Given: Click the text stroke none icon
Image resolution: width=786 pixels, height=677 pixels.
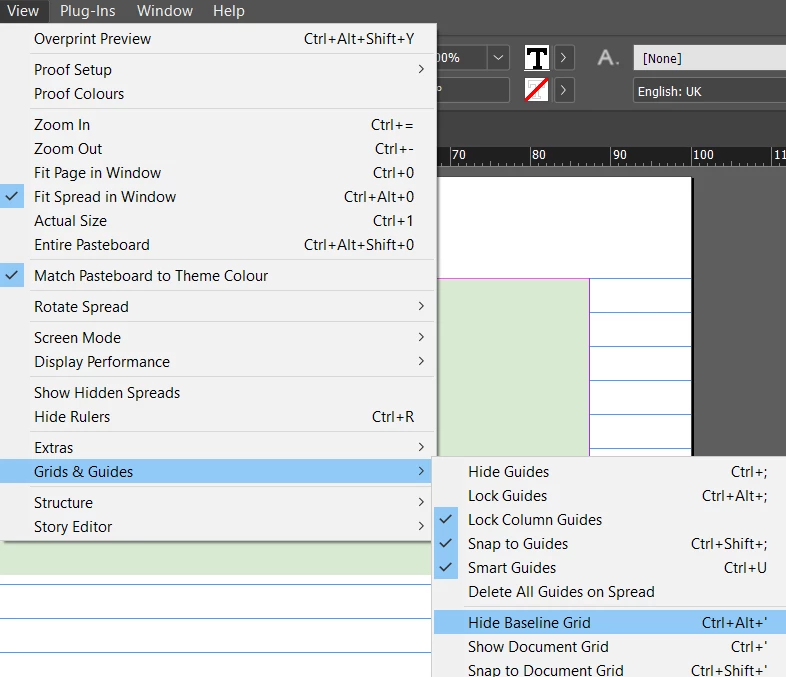Looking at the screenshot, I should [536, 90].
